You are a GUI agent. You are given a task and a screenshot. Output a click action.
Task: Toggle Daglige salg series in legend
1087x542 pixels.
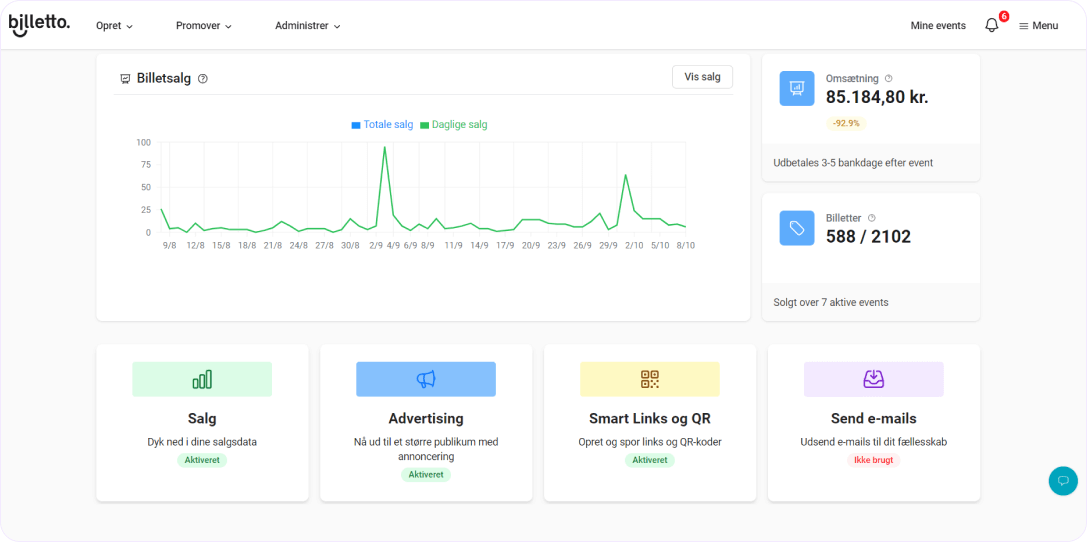tap(454, 125)
